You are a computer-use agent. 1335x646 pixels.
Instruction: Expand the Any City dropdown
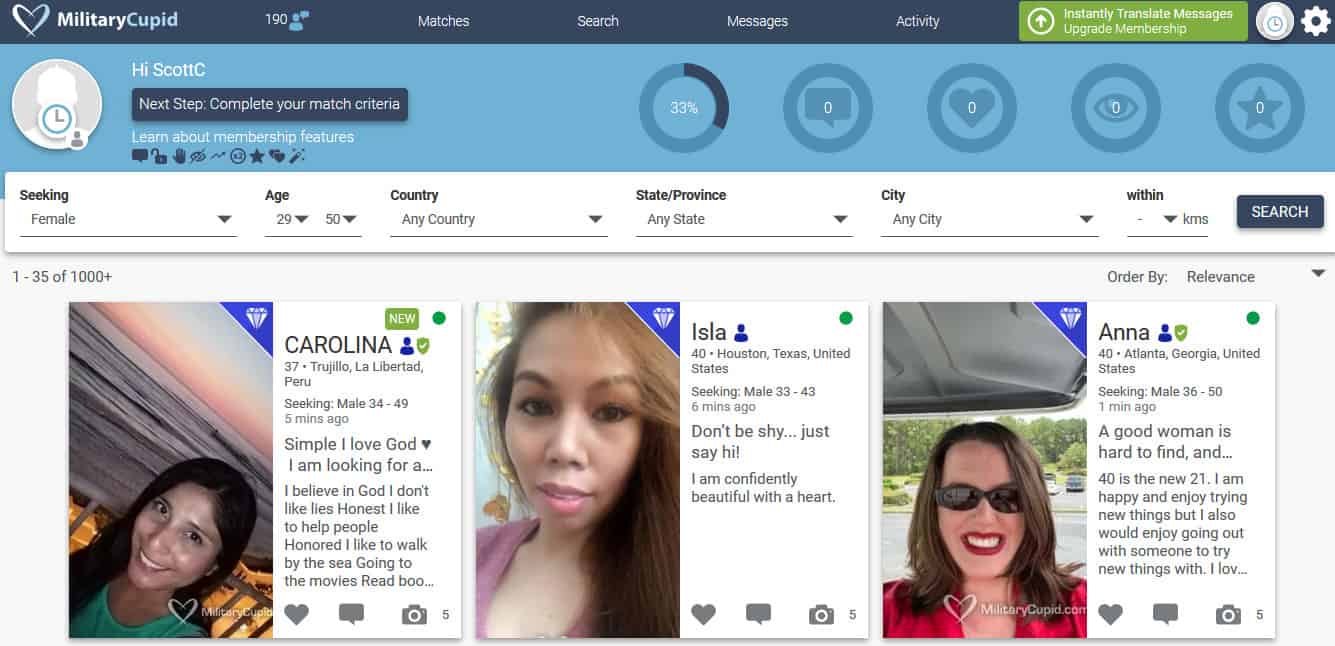pyautogui.click(x=990, y=219)
